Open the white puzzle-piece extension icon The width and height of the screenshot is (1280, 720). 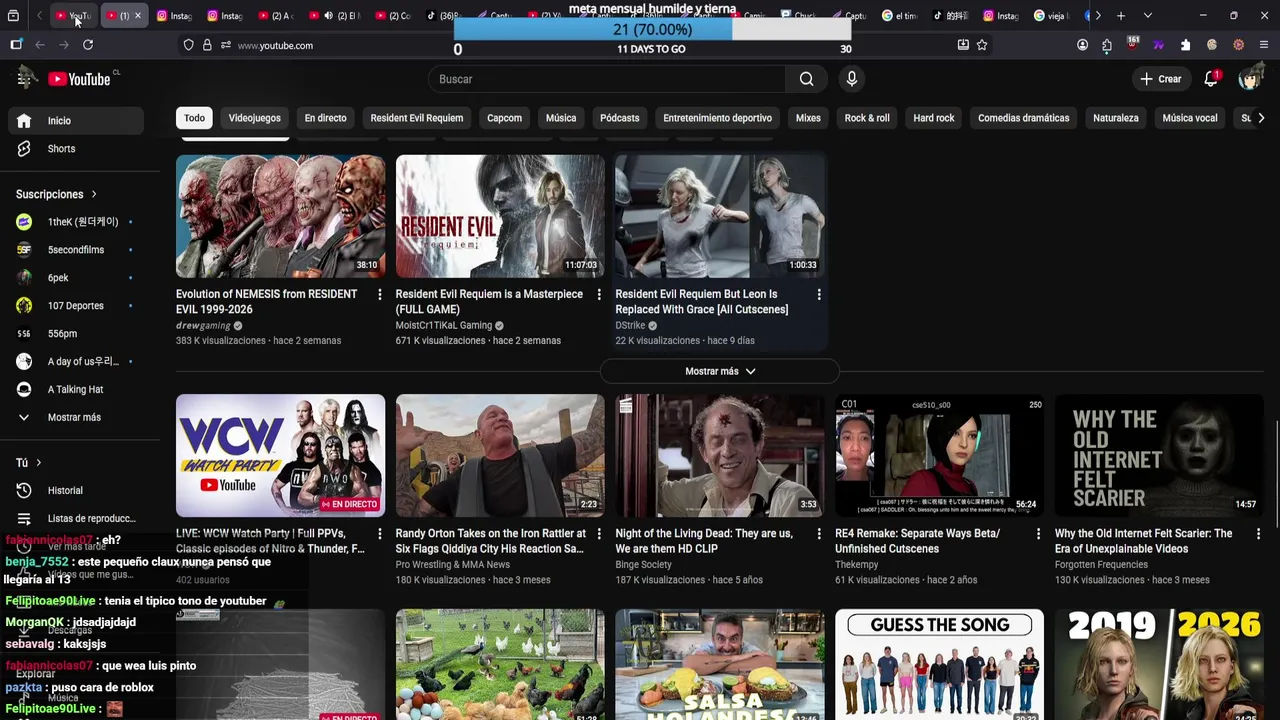1185,45
